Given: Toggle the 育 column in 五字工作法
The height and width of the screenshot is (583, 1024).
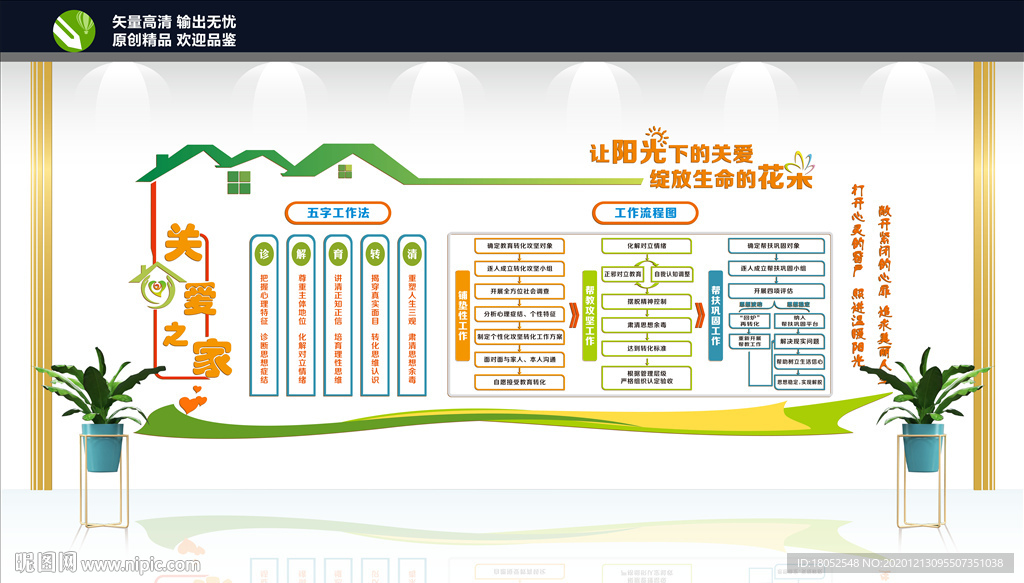Looking at the screenshot, I should coord(337,252).
